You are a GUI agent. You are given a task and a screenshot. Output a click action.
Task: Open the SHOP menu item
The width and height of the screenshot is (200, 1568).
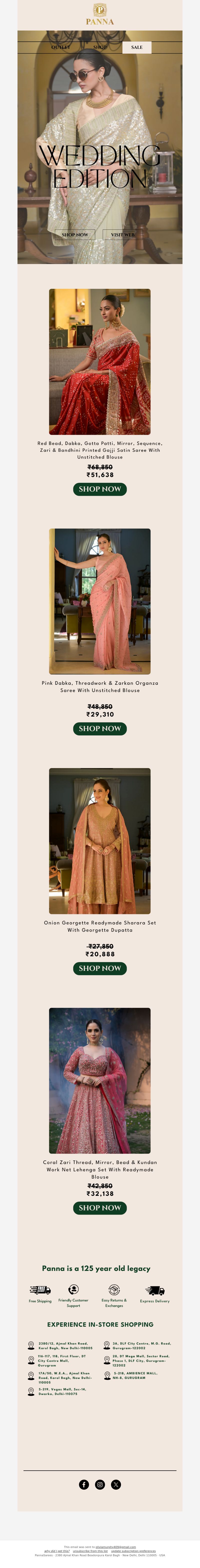[x=100, y=47]
